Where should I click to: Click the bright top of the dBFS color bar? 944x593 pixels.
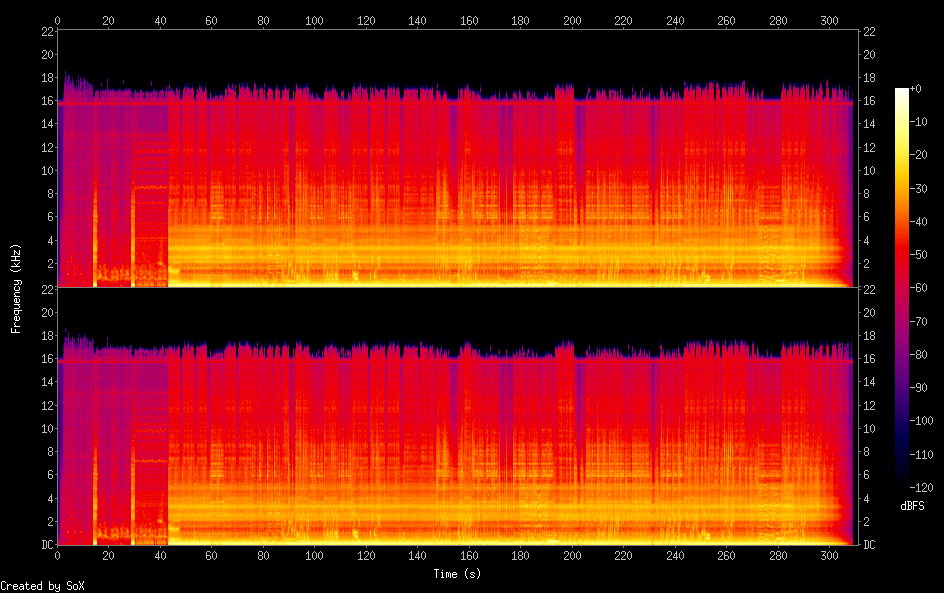click(x=902, y=93)
